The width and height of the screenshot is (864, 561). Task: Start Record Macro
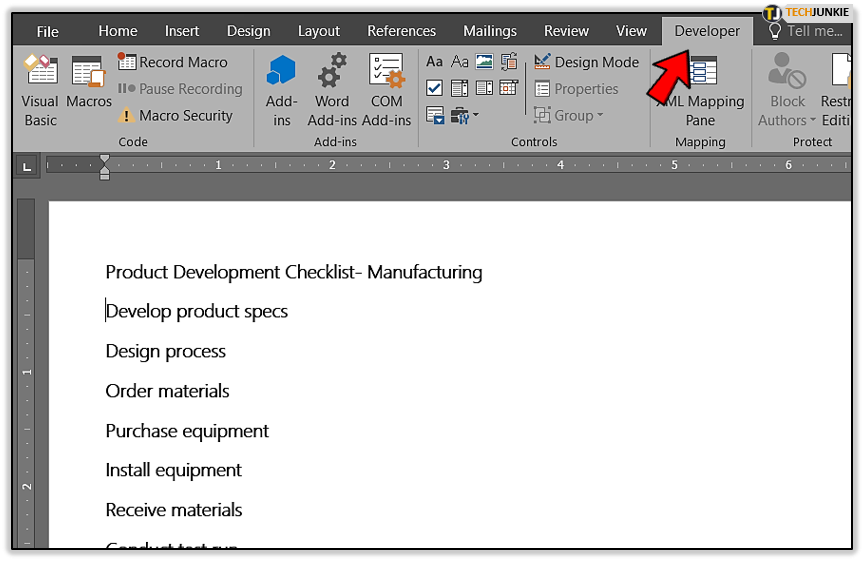(x=172, y=62)
